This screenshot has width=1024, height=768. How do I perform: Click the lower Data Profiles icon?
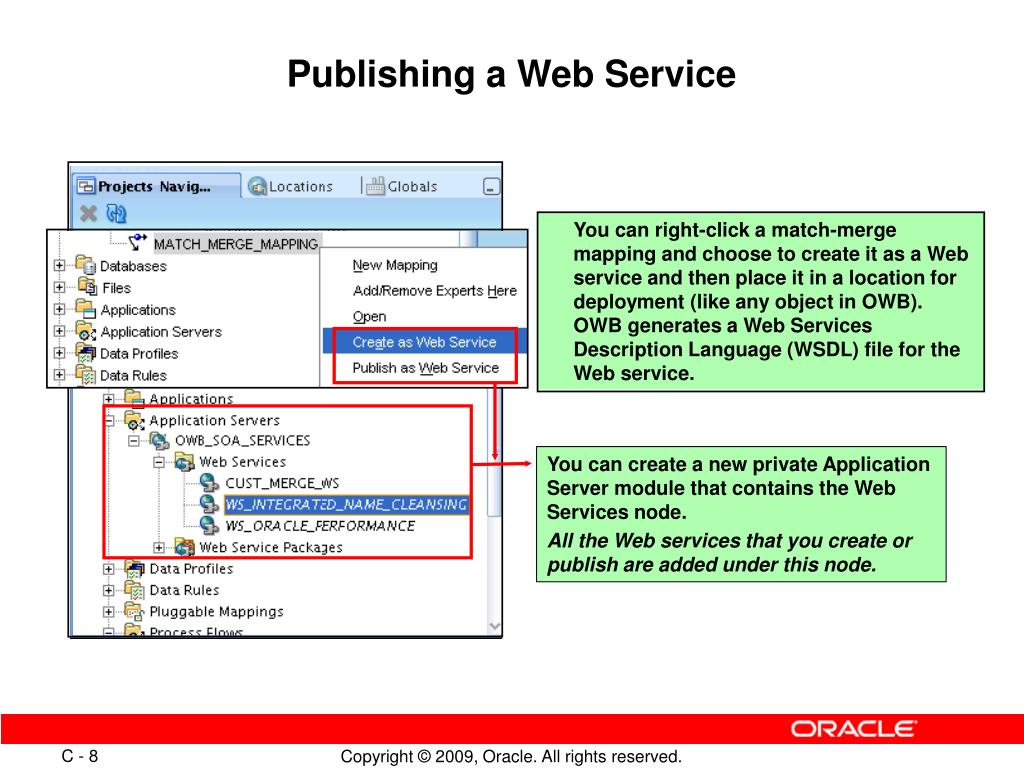[135, 568]
